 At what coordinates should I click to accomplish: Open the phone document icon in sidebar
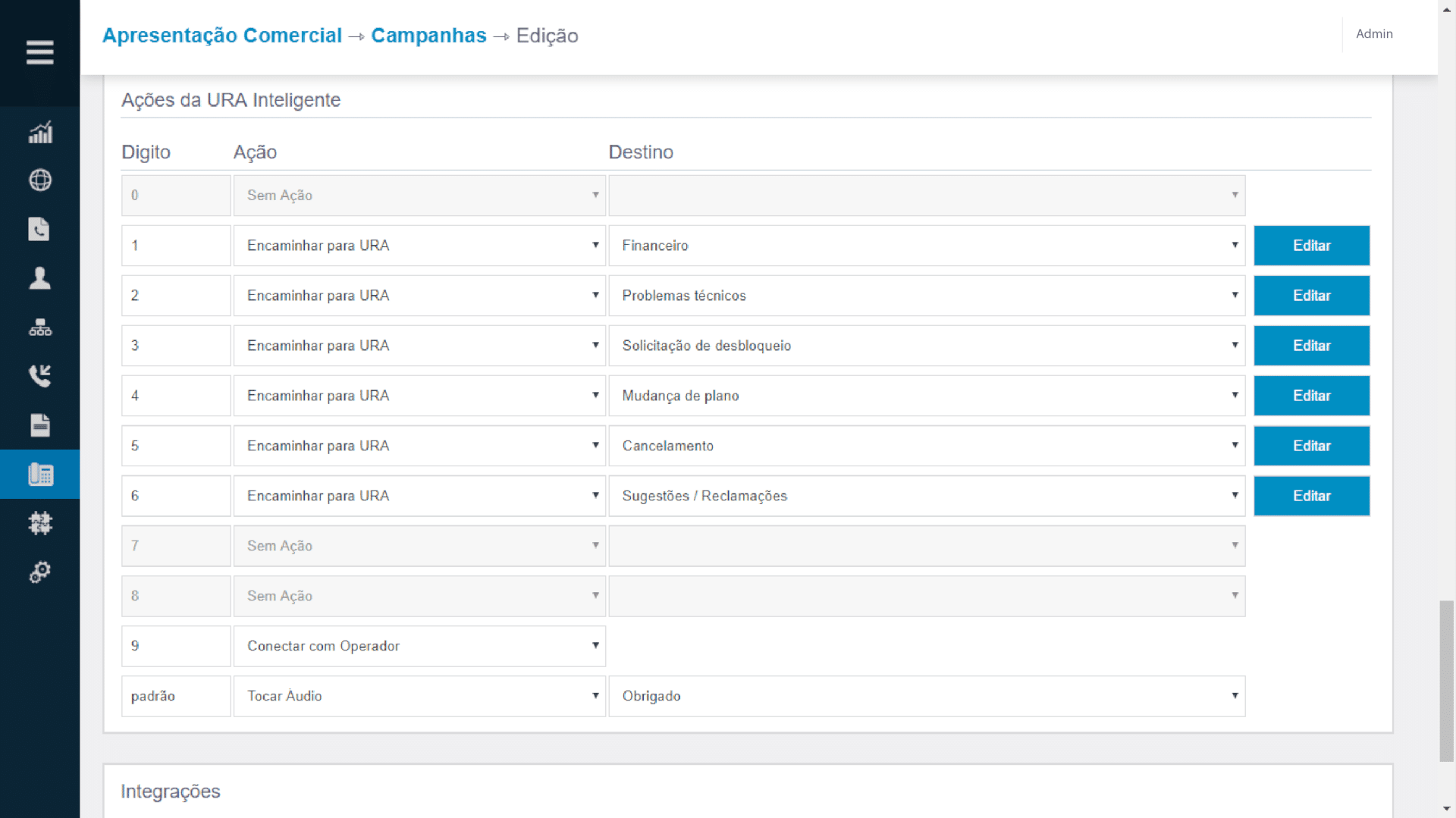click(39, 229)
